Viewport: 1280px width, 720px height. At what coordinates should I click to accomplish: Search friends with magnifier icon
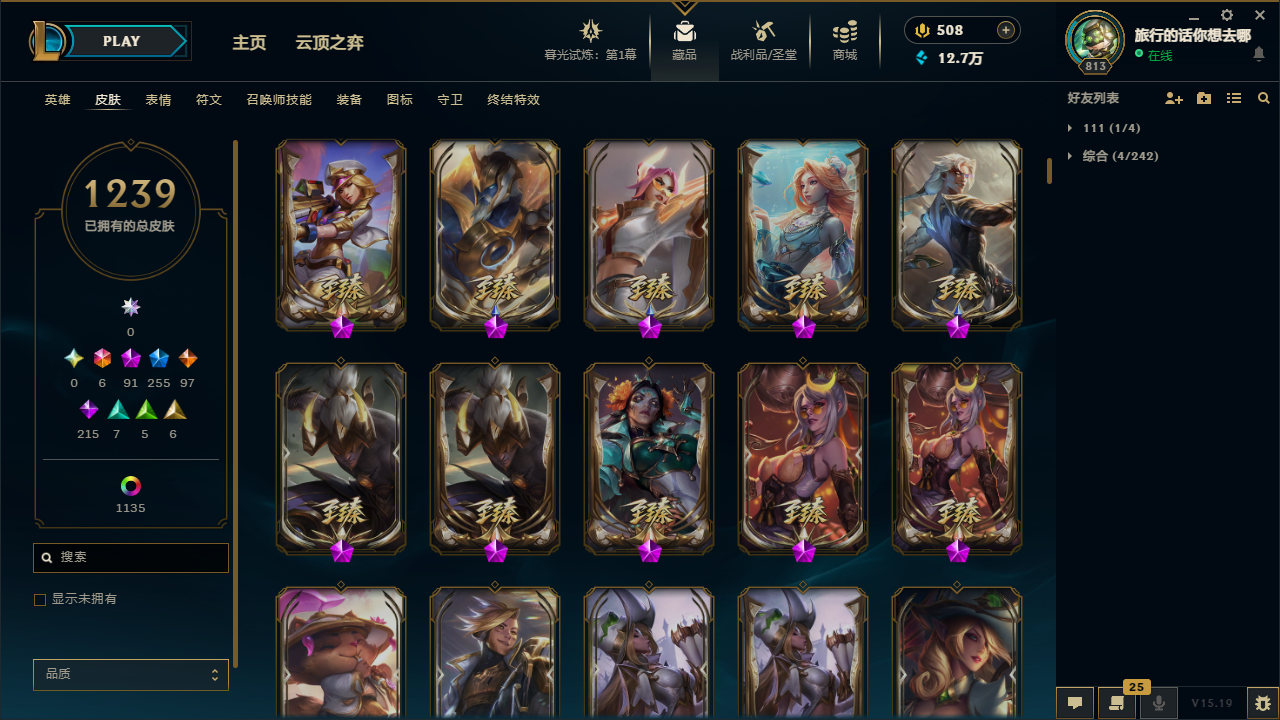[x=1264, y=99]
